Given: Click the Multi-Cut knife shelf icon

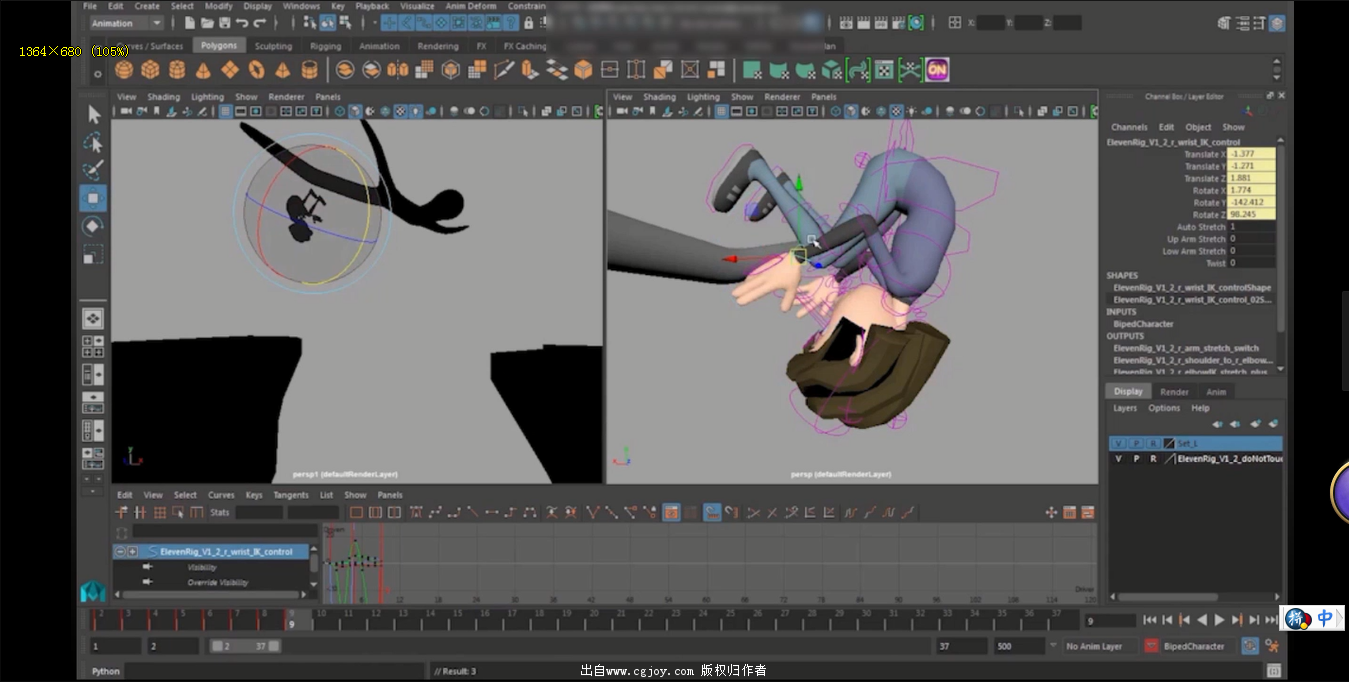Looking at the screenshot, I should 504,70.
